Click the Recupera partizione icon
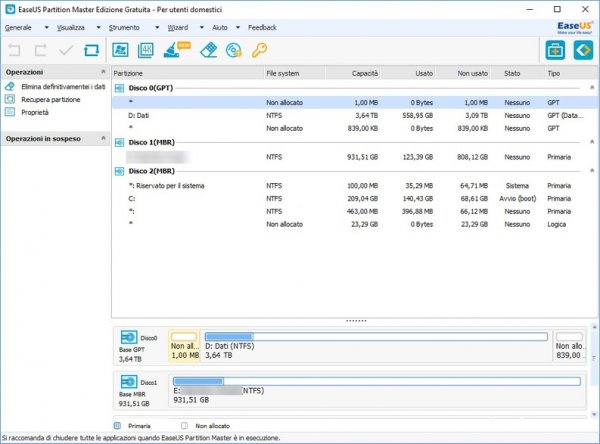Viewport: 600px width, 444px height. pyautogui.click(x=10, y=100)
